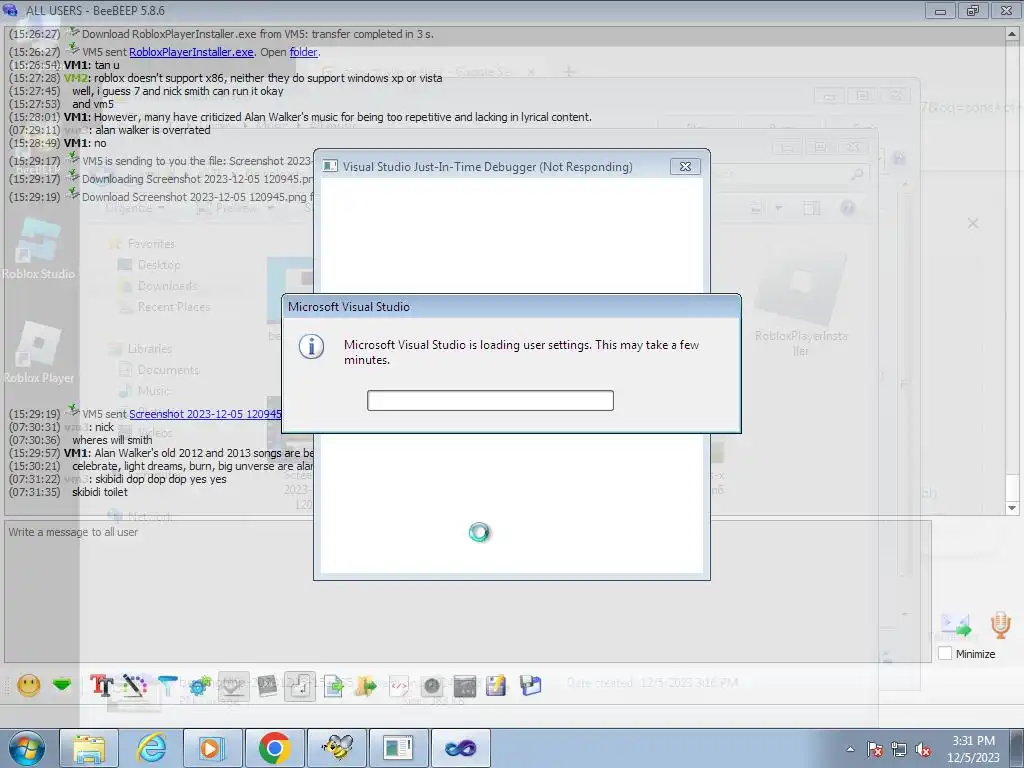This screenshot has height=768, width=1024.
Task: Show hidden tray icons arrow
Action: (x=850, y=749)
